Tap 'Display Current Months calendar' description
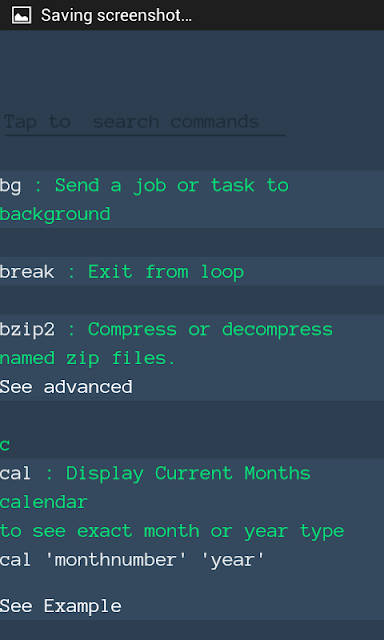 (x=155, y=488)
